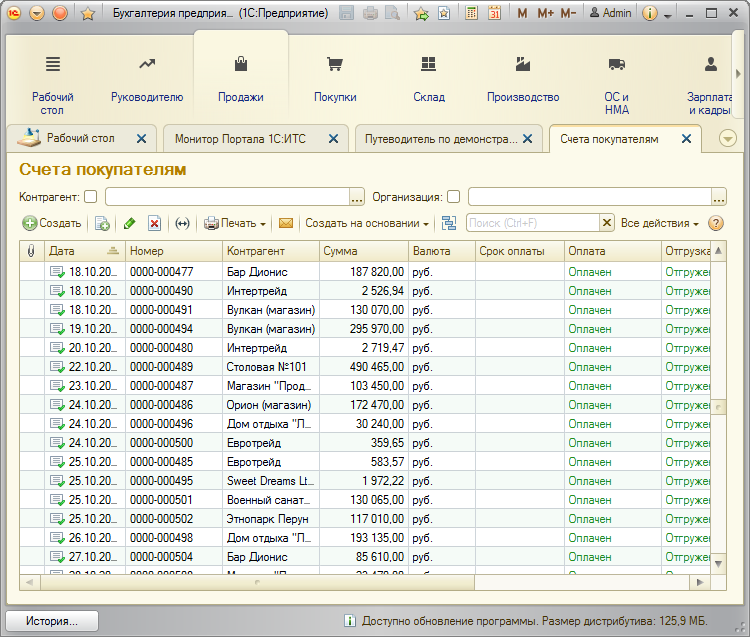Click the Контрагент filter input field
Image resolution: width=750 pixels, height=637 pixels.
[228, 197]
